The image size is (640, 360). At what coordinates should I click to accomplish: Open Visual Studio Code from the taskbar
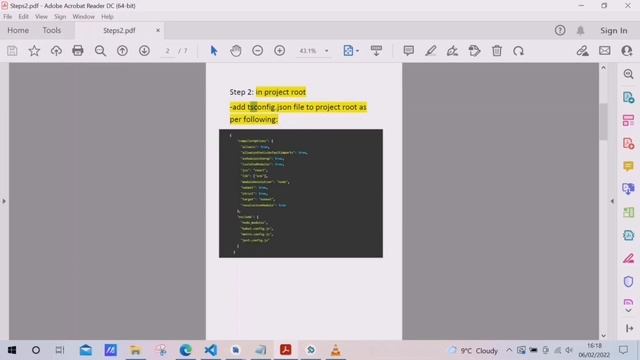211,350
